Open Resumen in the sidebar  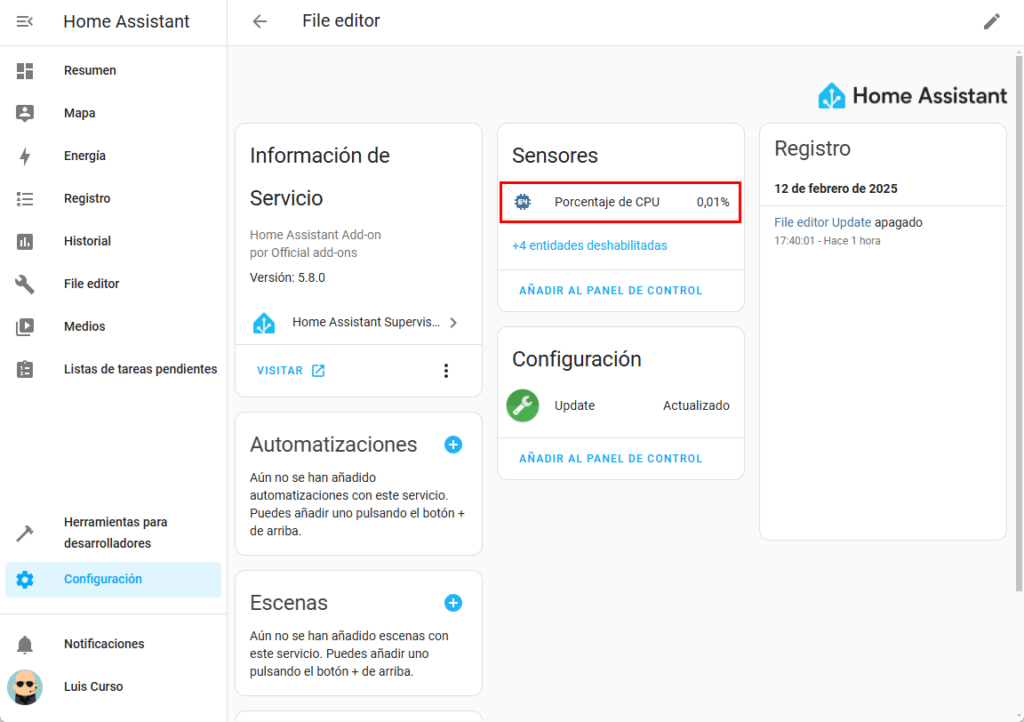click(90, 71)
